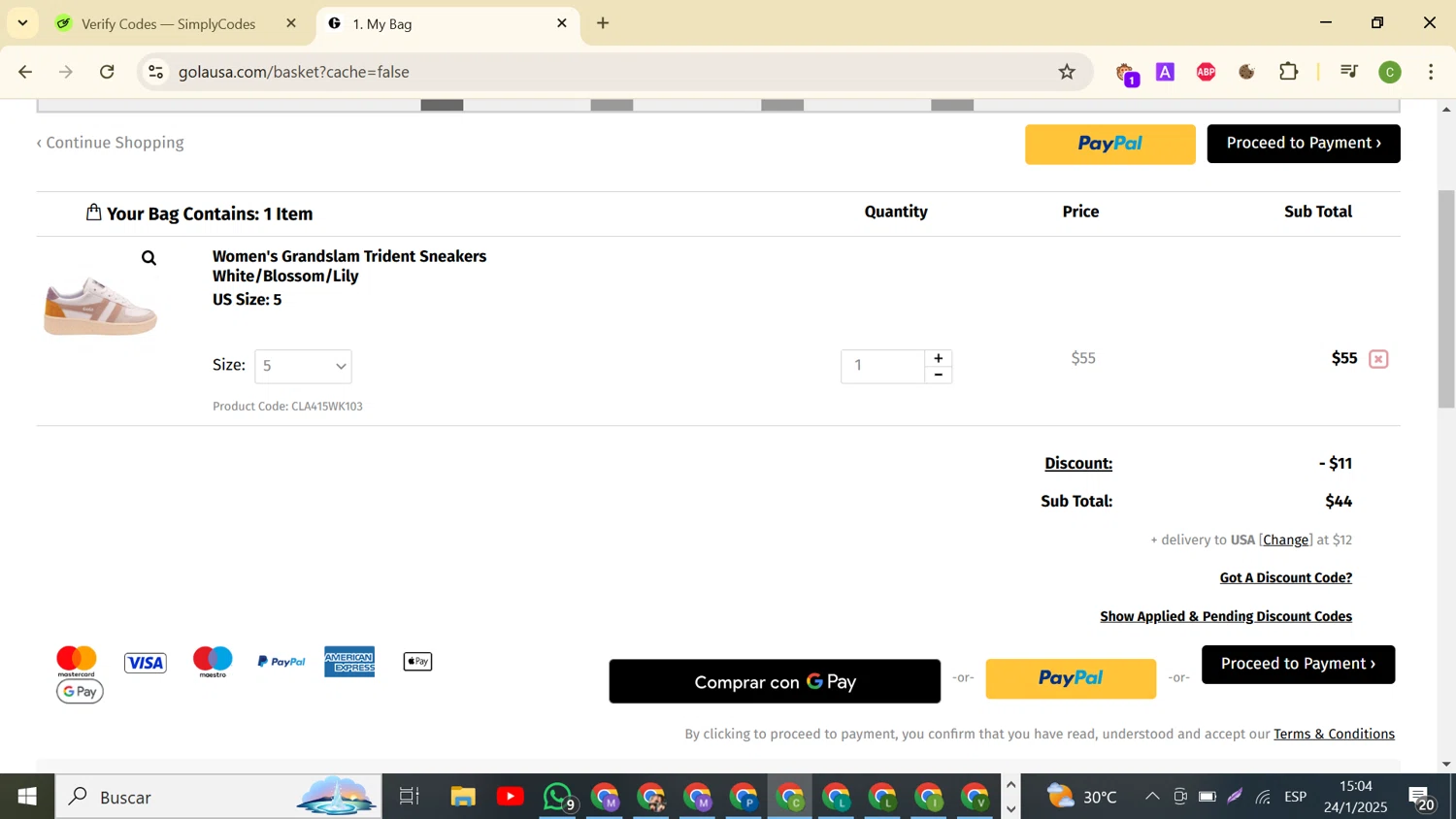Open the sneaker product thumbnail
Screen dimensions: 1456x819
click(x=100, y=306)
